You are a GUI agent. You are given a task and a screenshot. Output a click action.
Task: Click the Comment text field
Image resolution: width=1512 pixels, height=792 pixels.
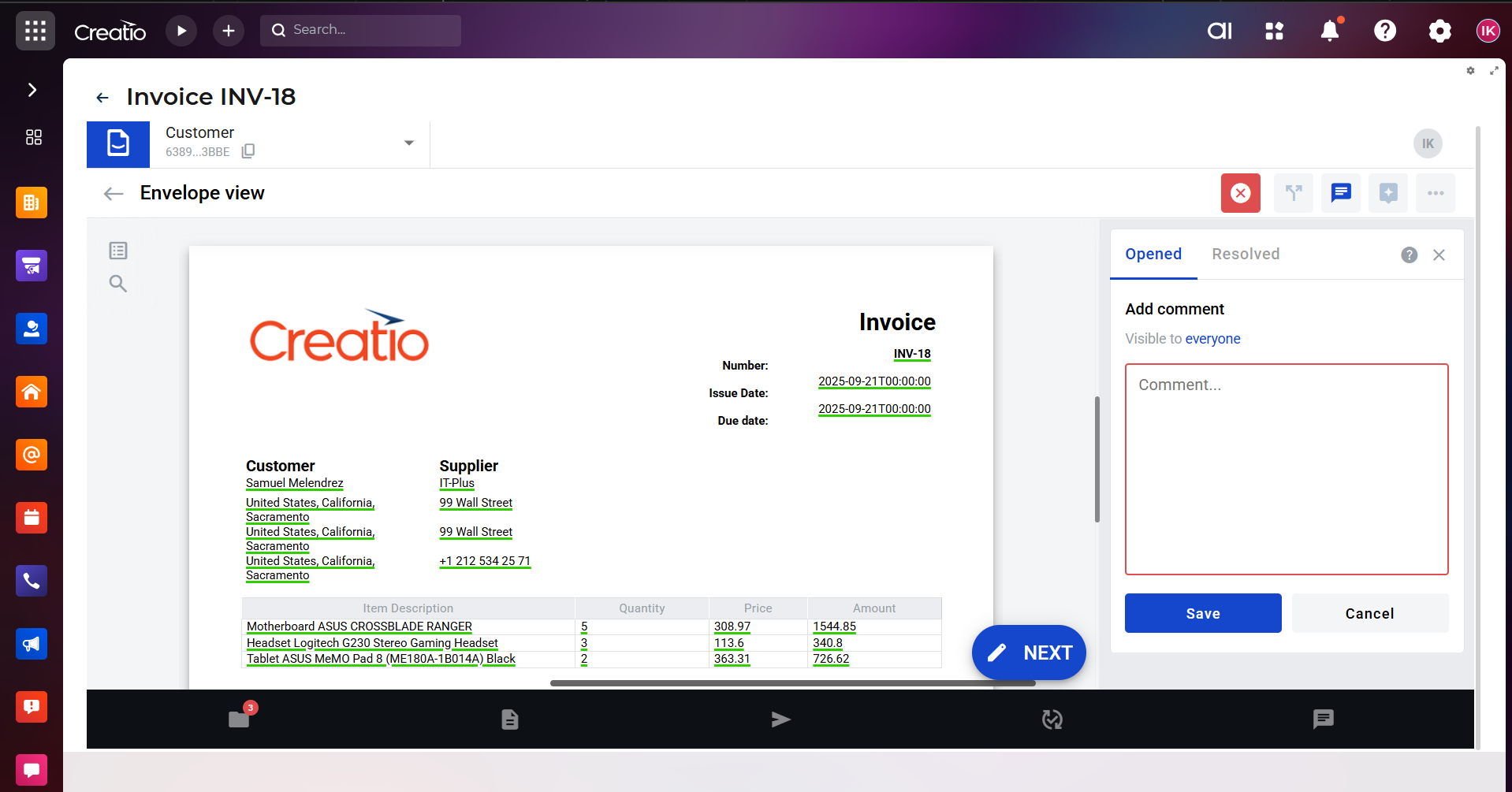(x=1286, y=469)
